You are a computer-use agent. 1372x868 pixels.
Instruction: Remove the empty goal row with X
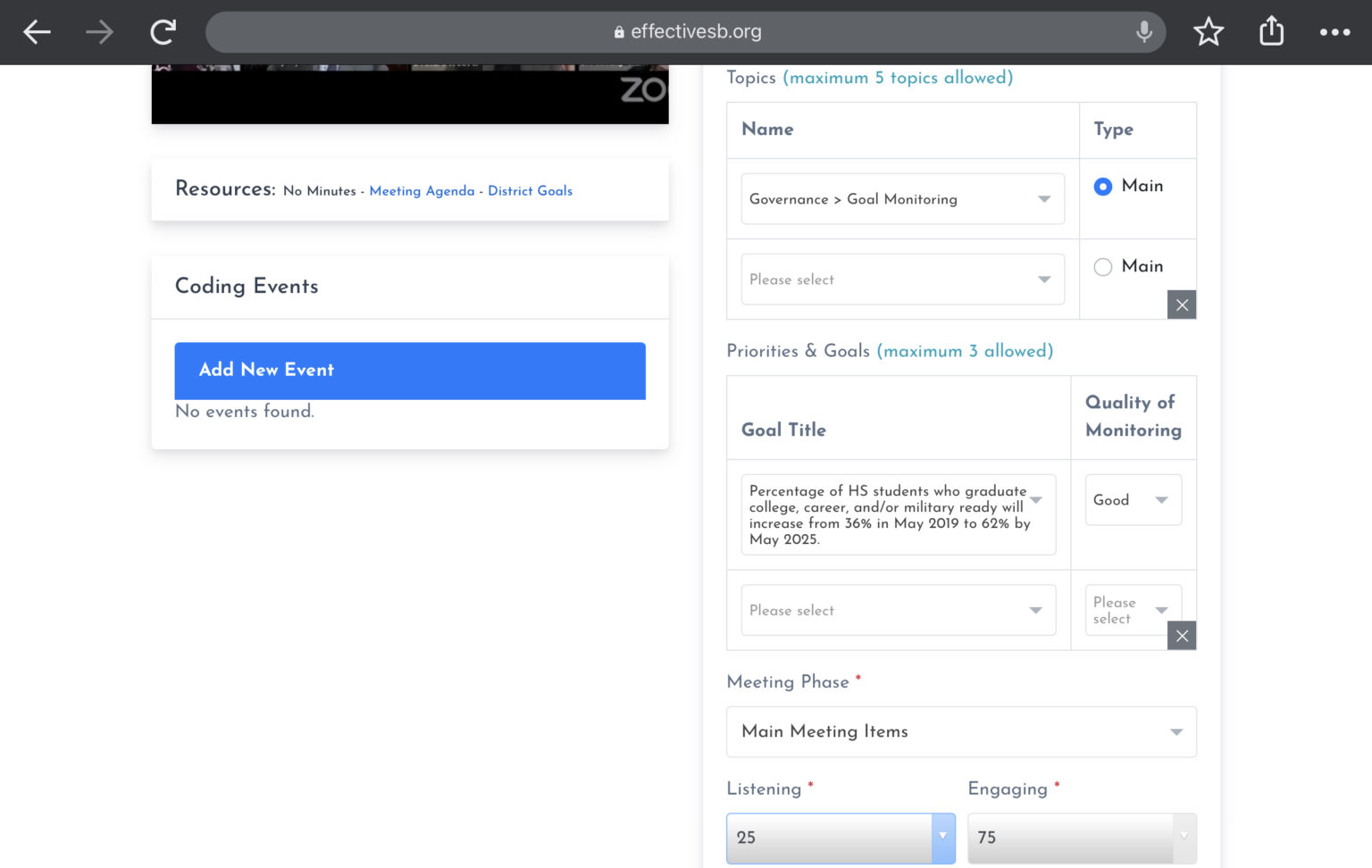(1182, 635)
